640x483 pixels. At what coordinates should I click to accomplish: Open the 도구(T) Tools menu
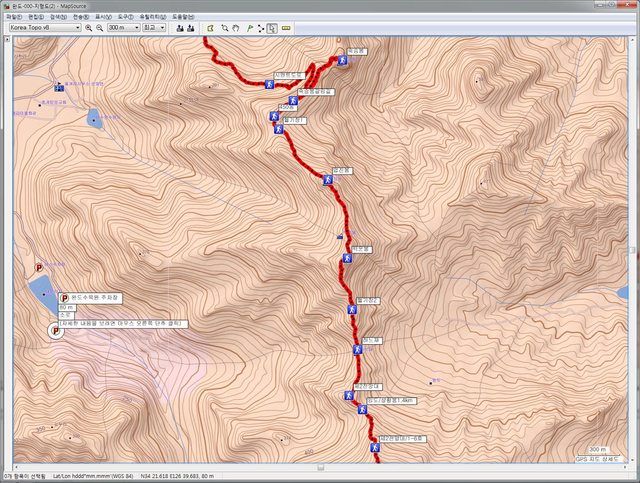[125, 17]
